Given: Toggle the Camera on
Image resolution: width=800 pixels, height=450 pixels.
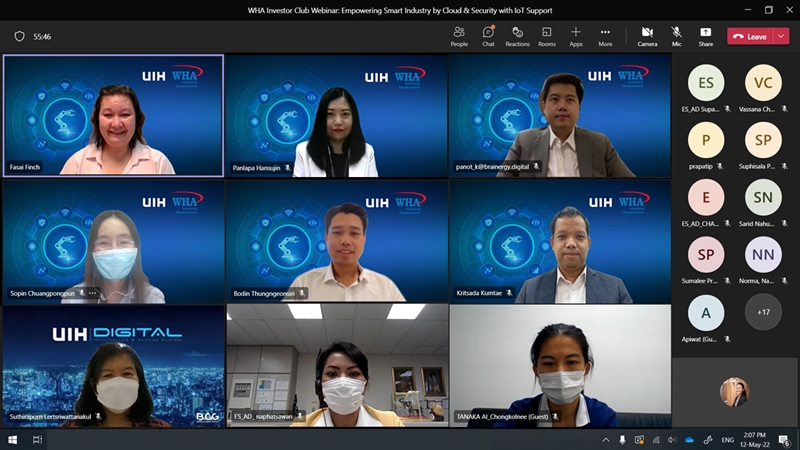Looking at the screenshot, I should (x=647, y=36).
